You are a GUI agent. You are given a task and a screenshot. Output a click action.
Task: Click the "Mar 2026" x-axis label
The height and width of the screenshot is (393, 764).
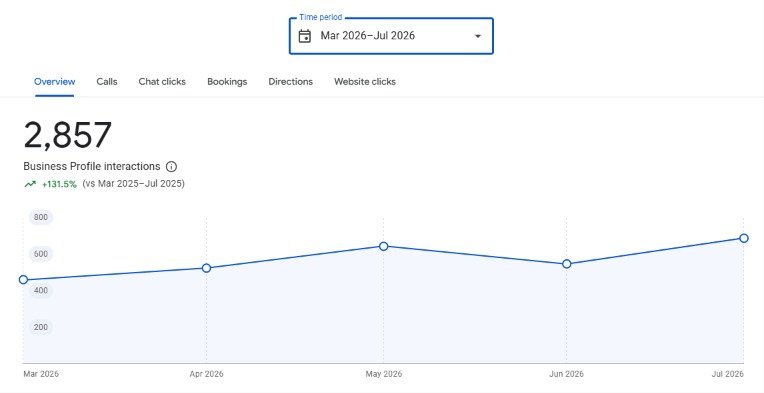41,374
